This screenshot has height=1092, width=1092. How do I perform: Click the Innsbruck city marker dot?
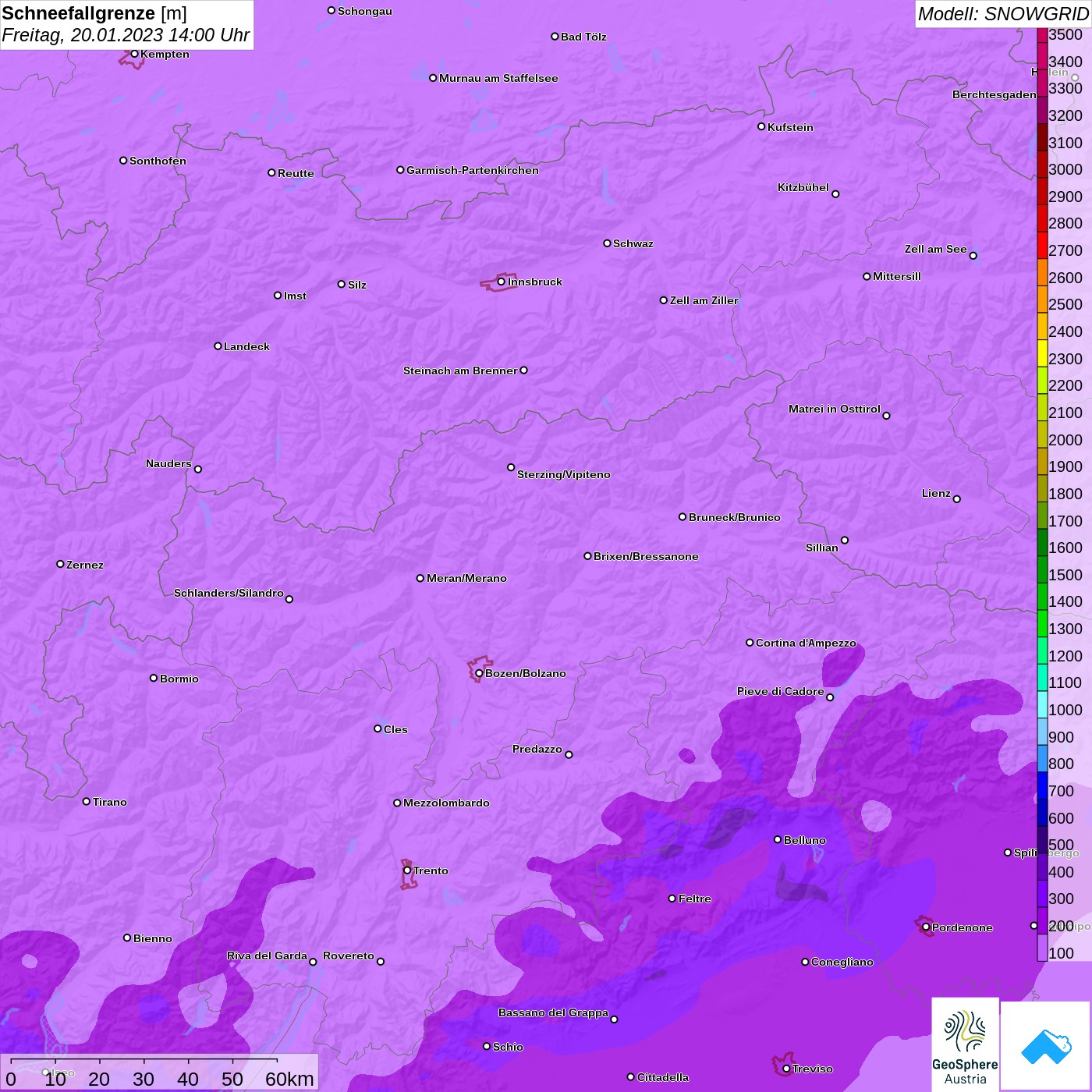coord(501,282)
